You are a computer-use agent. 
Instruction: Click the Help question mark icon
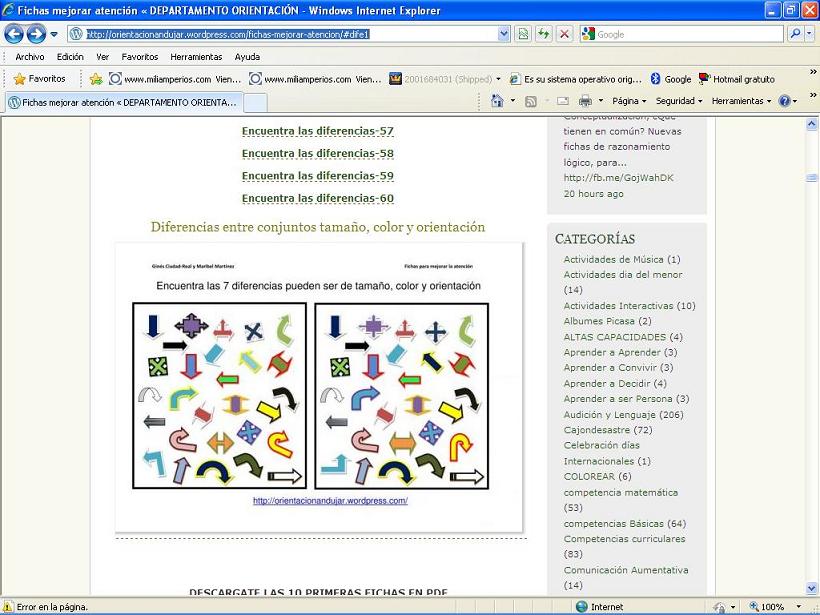coord(784,101)
